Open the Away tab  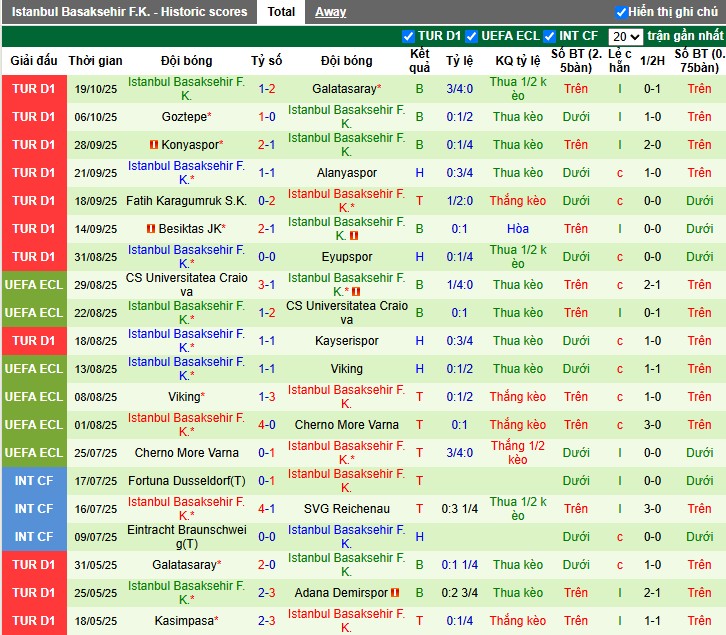click(x=330, y=12)
